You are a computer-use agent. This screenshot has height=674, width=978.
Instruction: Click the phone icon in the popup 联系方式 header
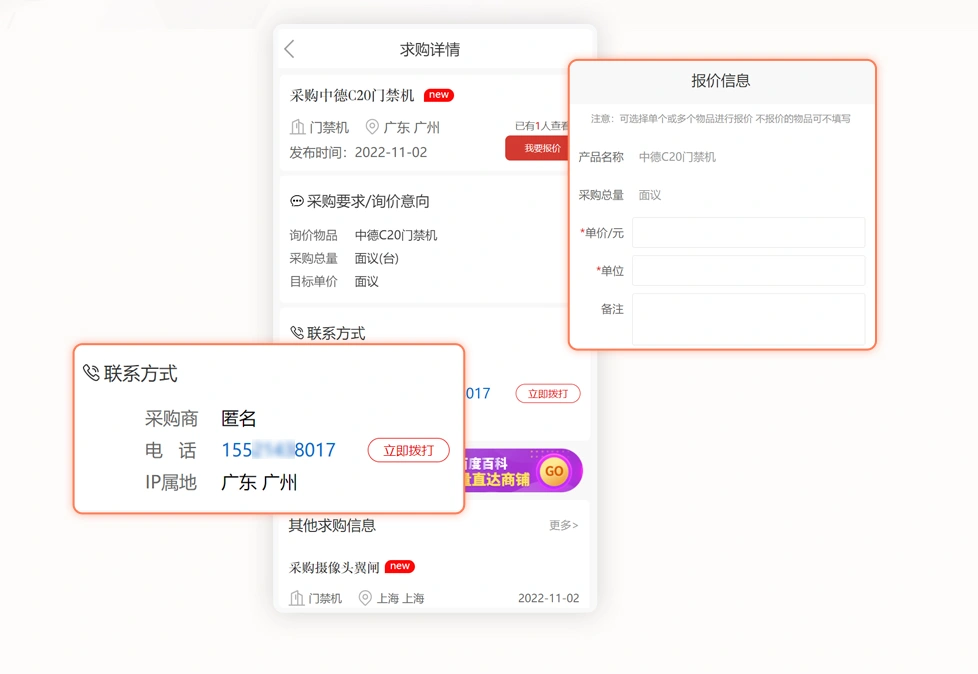pos(91,373)
